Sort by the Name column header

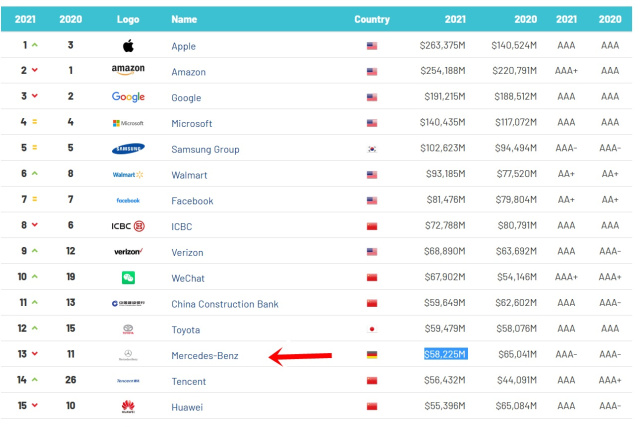pos(184,19)
